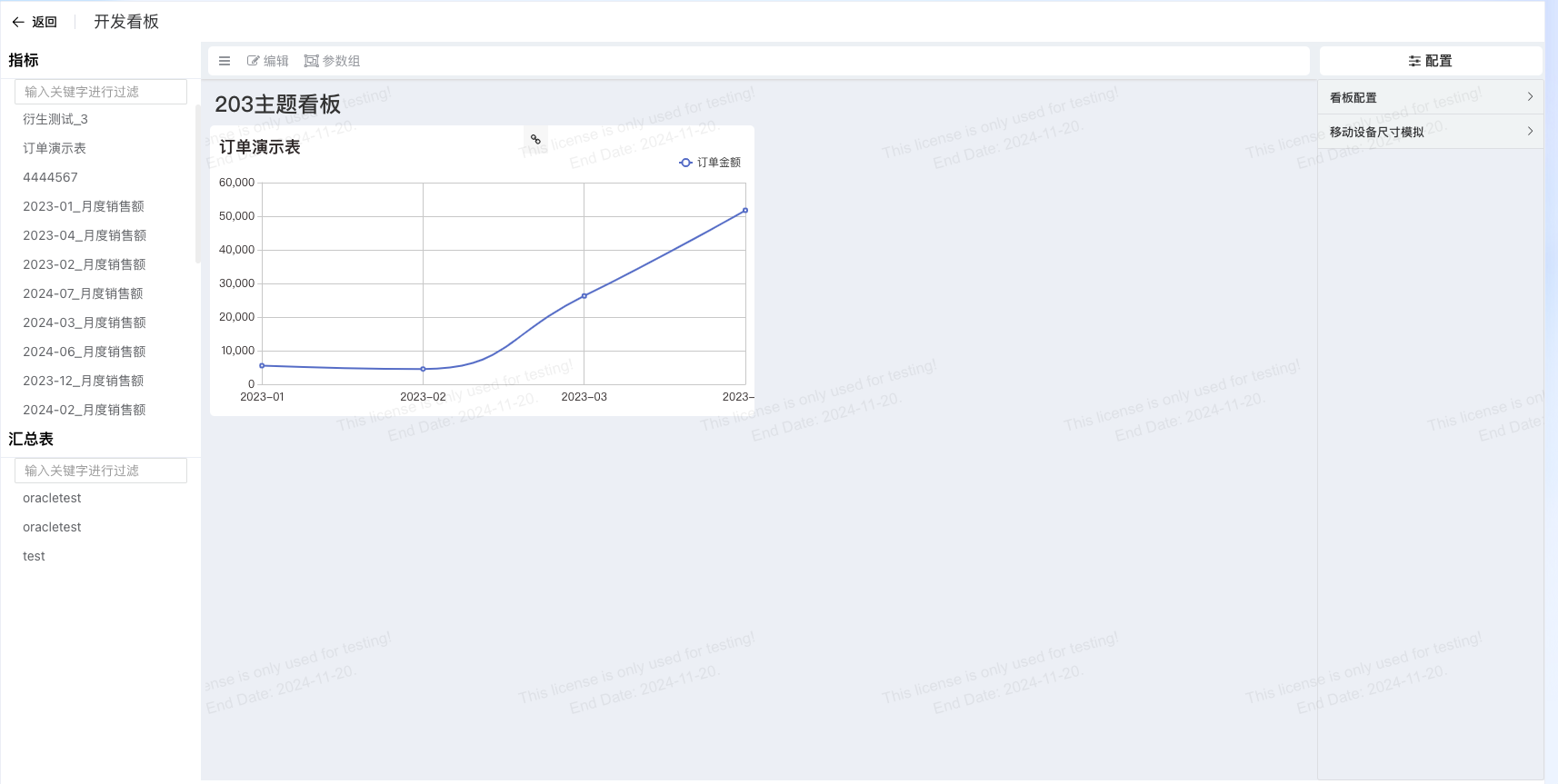Choose the test summary table item
This screenshot has width=1558, height=784.
pyautogui.click(x=34, y=556)
